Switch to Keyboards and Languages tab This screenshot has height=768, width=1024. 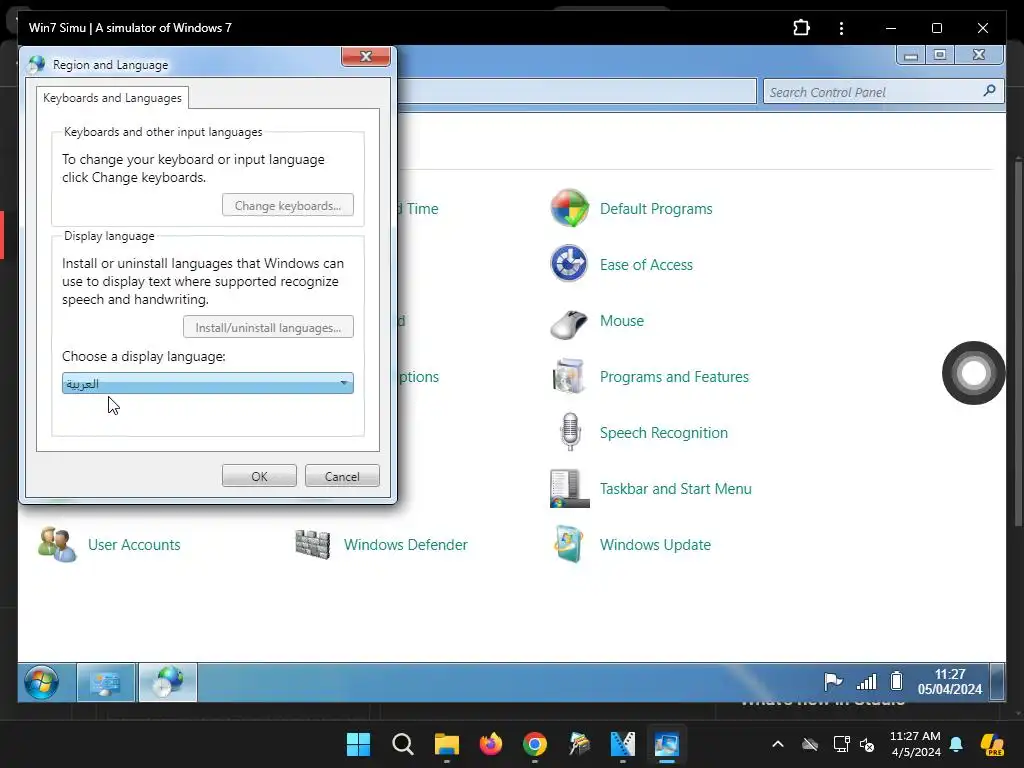(x=112, y=98)
